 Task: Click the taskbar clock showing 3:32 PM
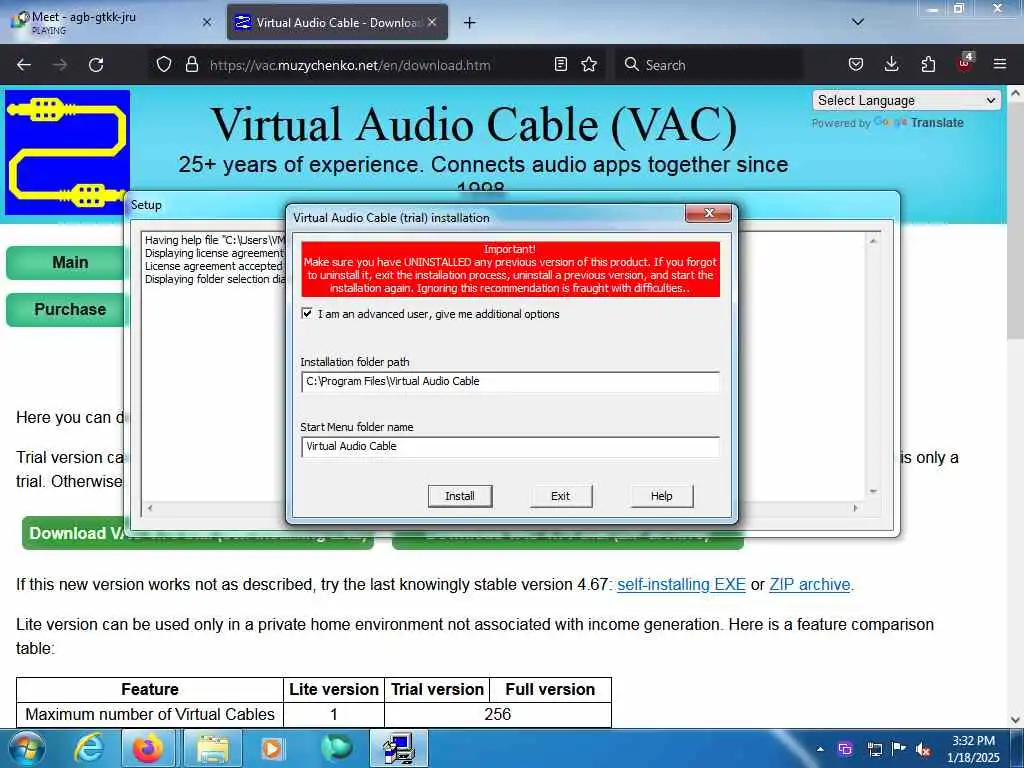(973, 749)
